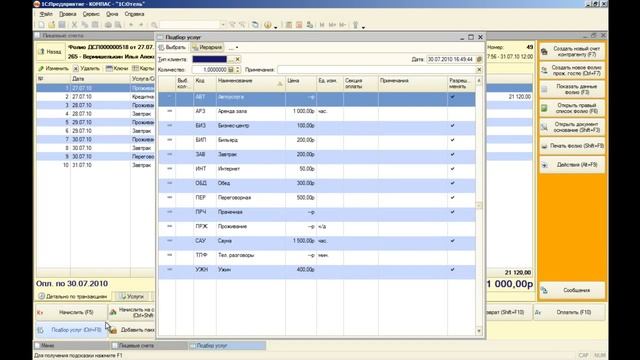Open the Действия (Alt+F9) button
The height and width of the screenshot is (360, 640).
[x=572, y=165]
